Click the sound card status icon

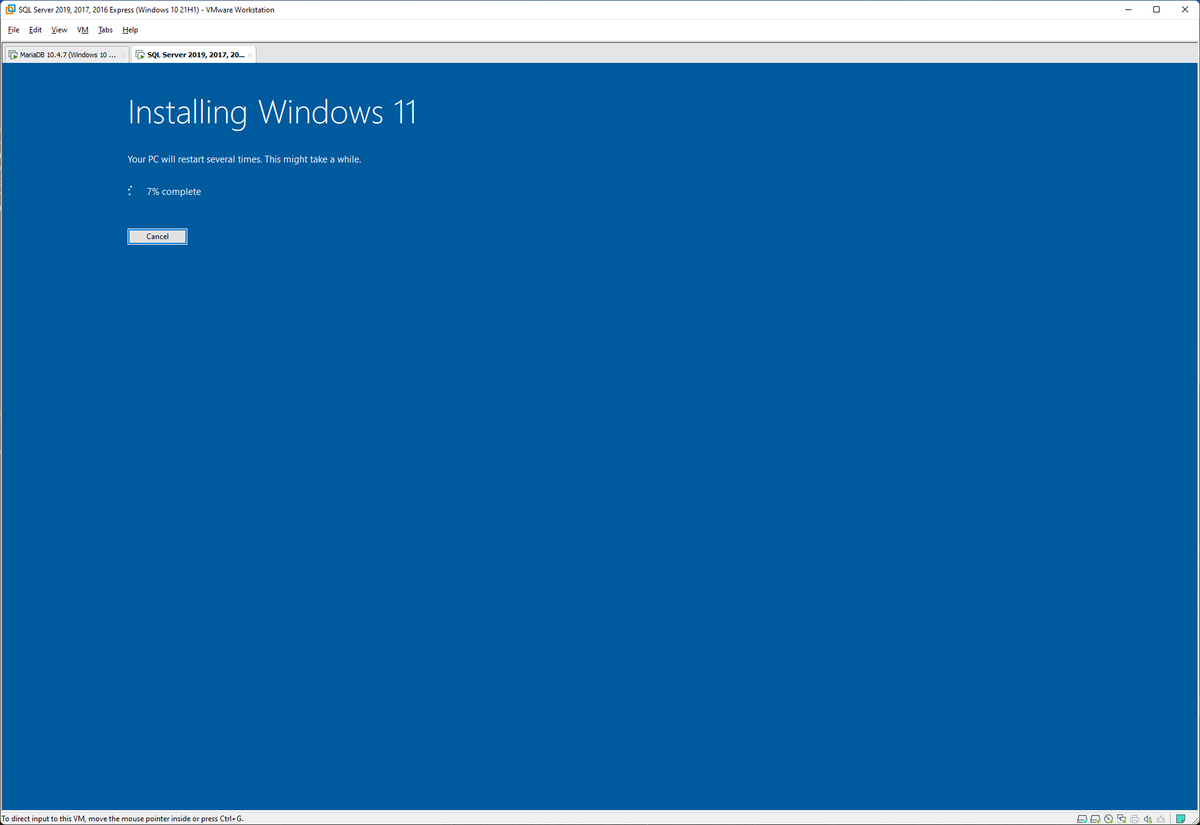click(x=1147, y=819)
